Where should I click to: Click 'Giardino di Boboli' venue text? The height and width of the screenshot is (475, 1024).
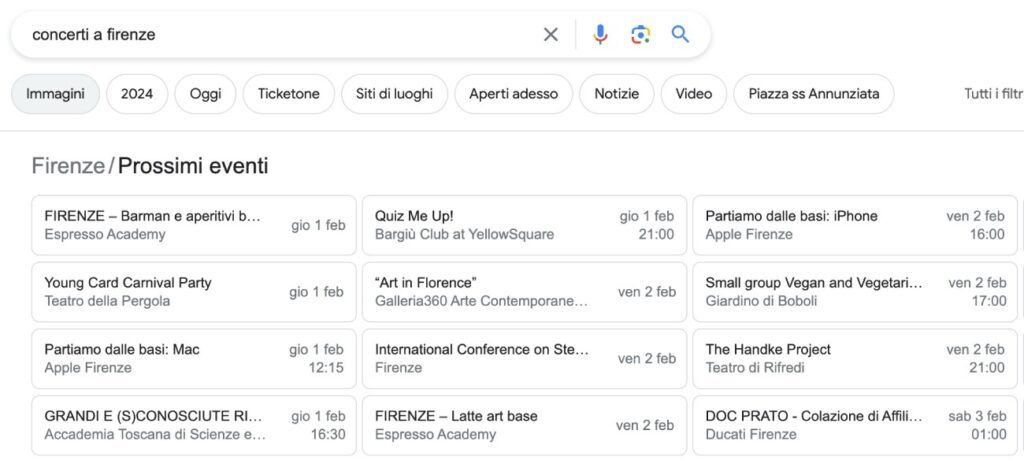pos(761,301)
